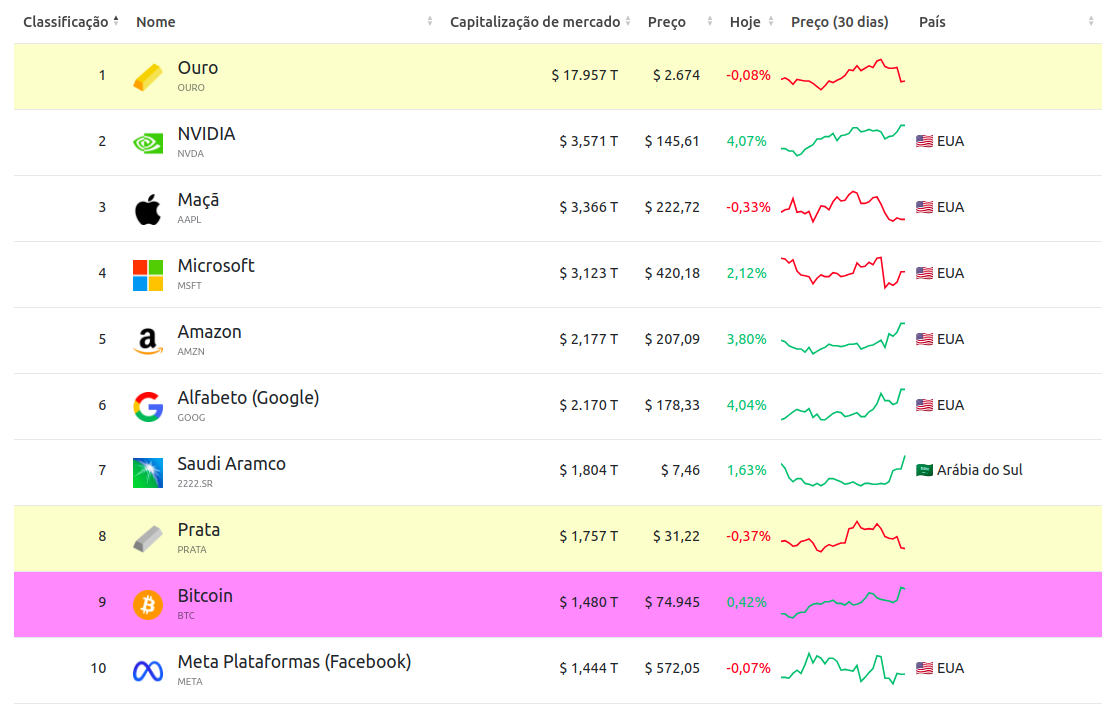Click the $ 222,72 price value

[x=672, y=207]
